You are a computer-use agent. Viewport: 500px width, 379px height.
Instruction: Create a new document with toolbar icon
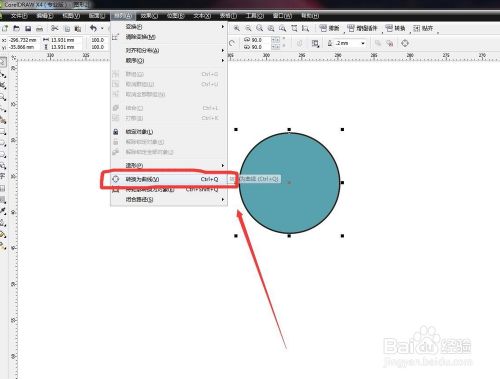tap(5, 29)
